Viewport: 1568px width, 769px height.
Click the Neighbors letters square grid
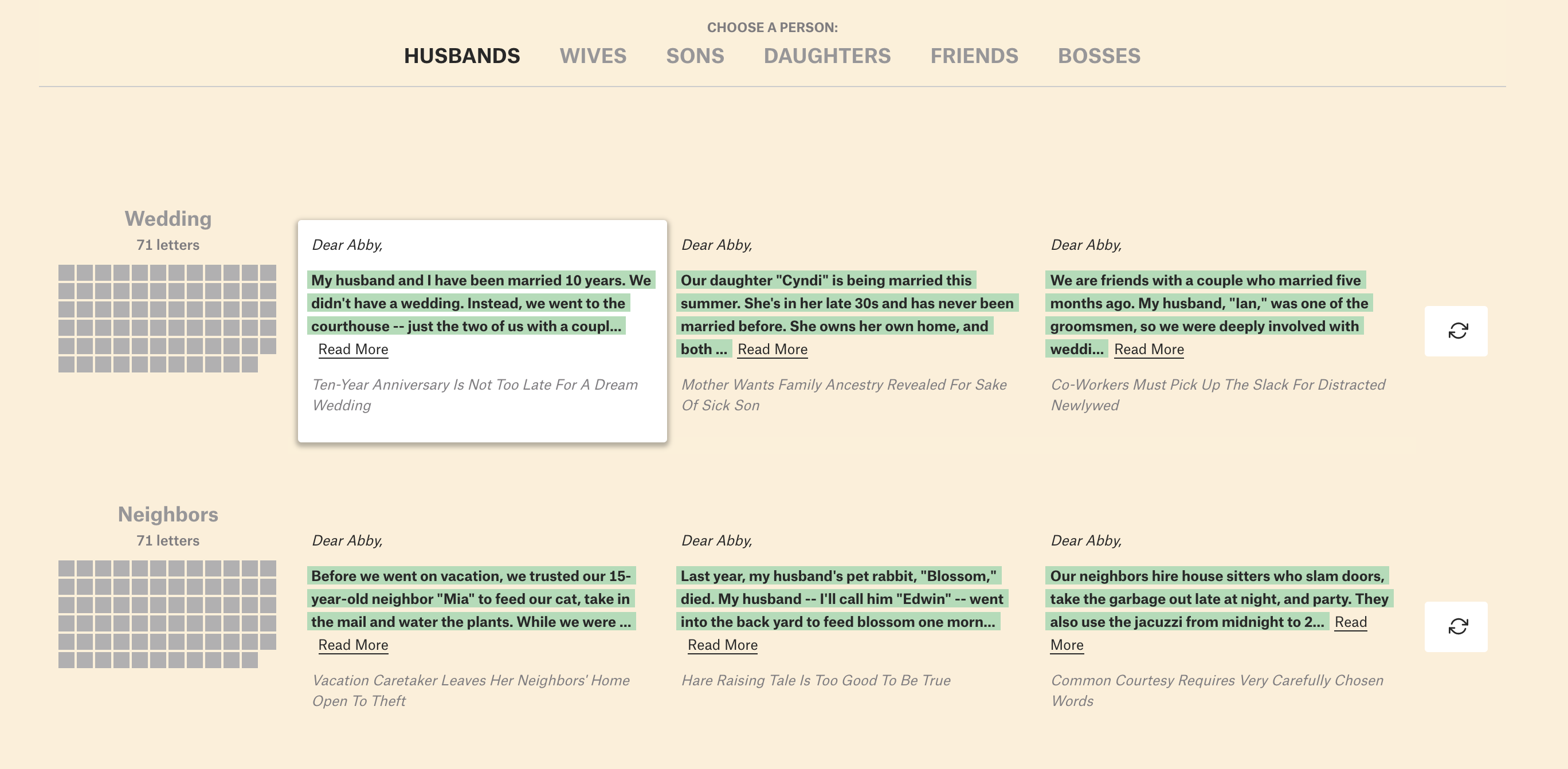[x=167, y=614]
